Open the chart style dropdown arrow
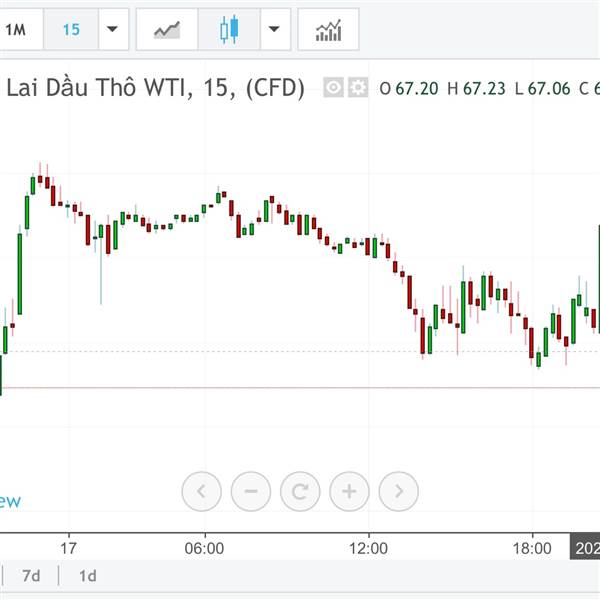Screen dimensions: 600x600 pyautogui.click(x=274, y=29)
